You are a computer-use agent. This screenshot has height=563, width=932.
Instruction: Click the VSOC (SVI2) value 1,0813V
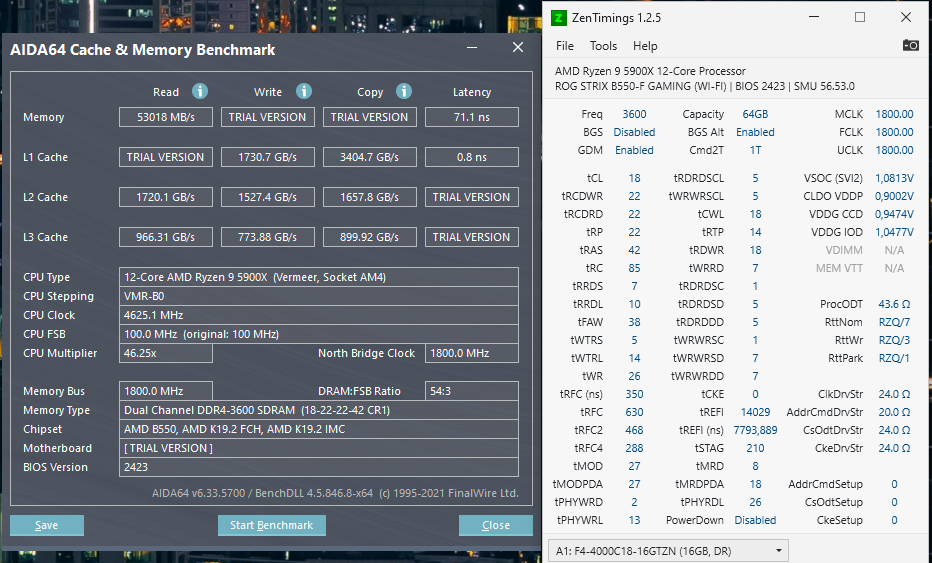point(894,178)
